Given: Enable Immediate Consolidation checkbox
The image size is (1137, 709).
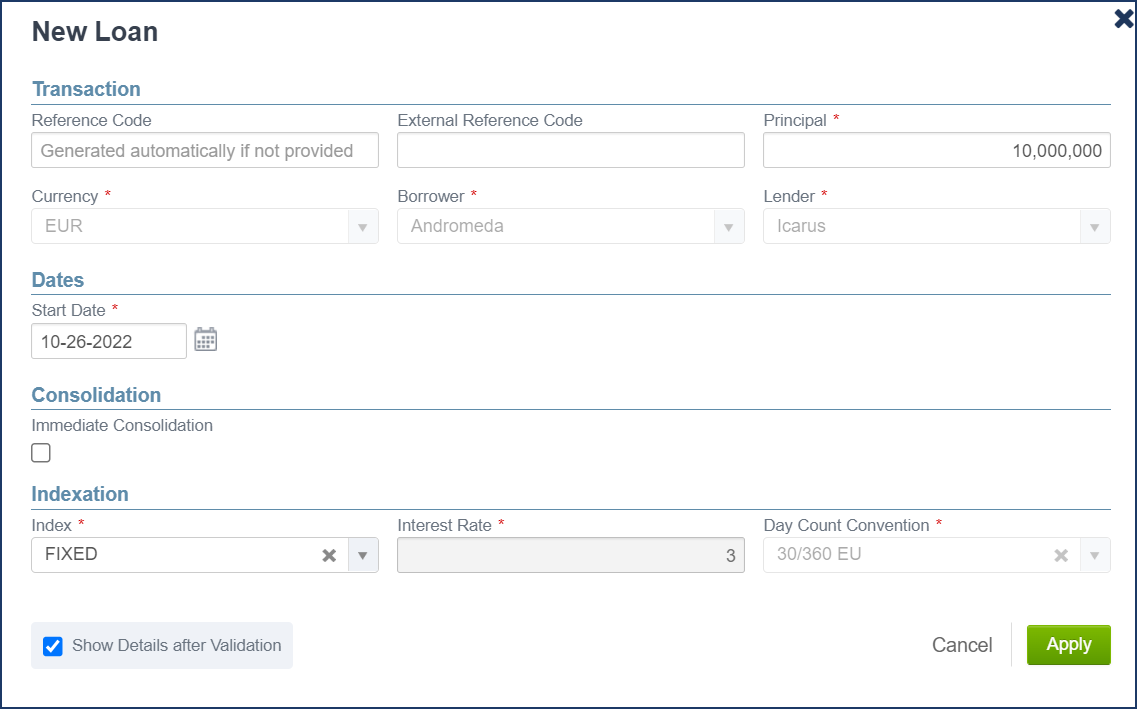Looking at the screenshot, I should point(41,453).
